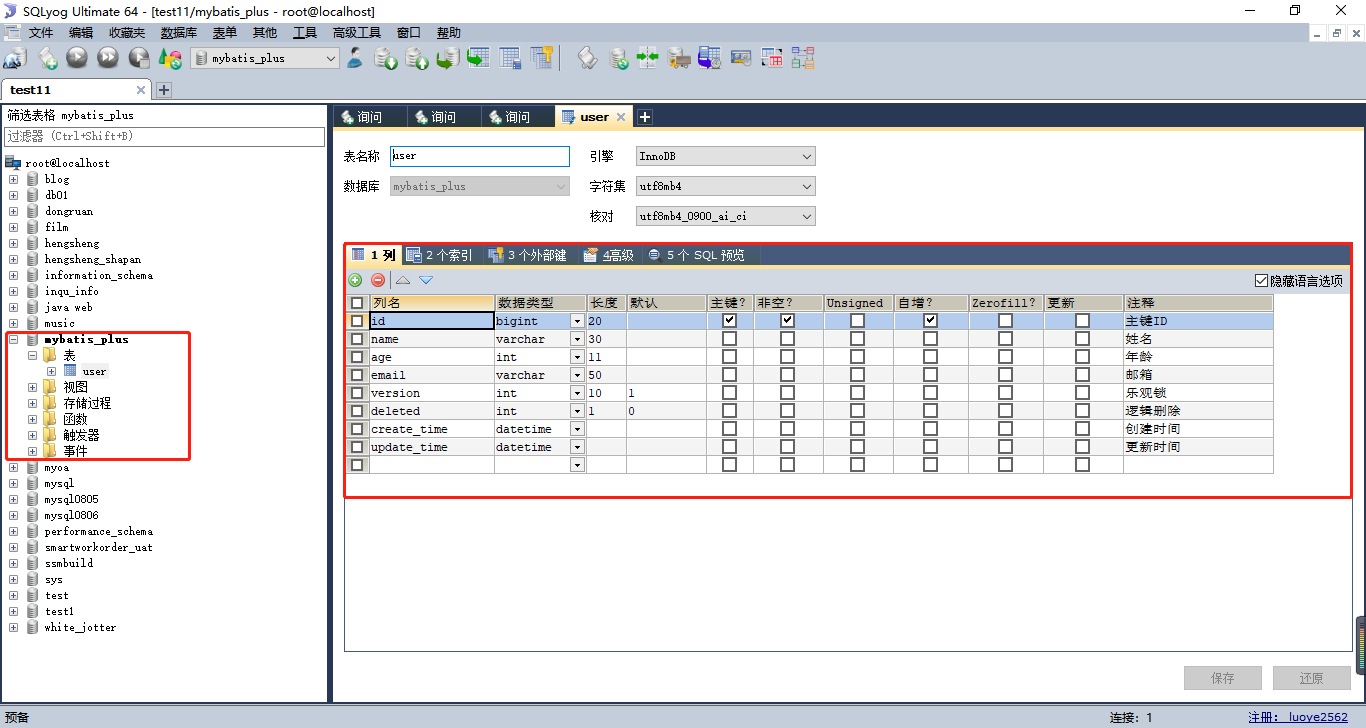Image resolution: width=1366 pixels, height=728 pixels.
Task: Switch to 5 个 SQL 预览 tab
Action: click(x=697, y=255)
